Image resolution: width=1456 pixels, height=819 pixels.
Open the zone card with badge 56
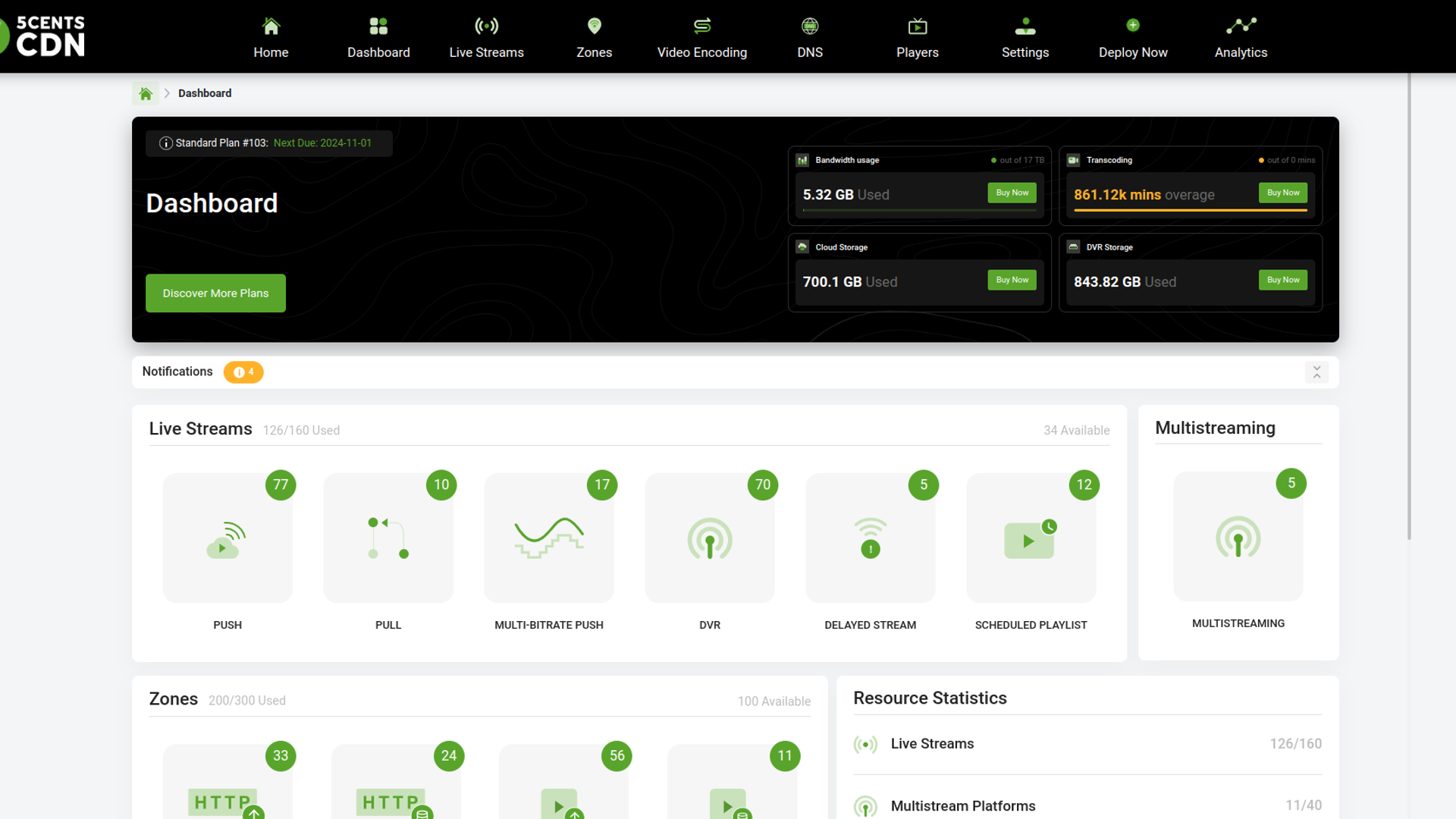[x=563, y=781]
